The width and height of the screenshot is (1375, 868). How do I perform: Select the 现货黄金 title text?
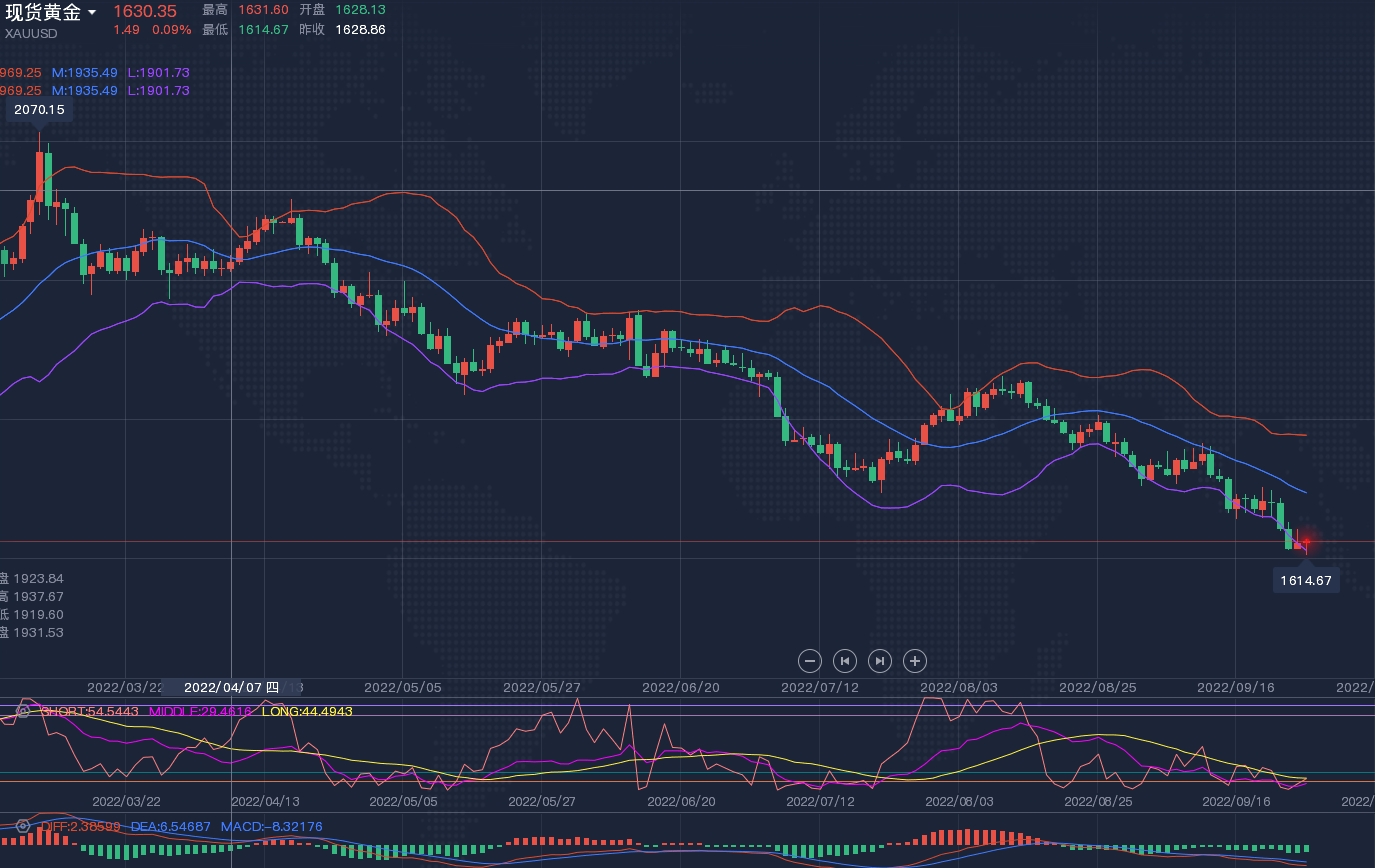click(43, 12)
